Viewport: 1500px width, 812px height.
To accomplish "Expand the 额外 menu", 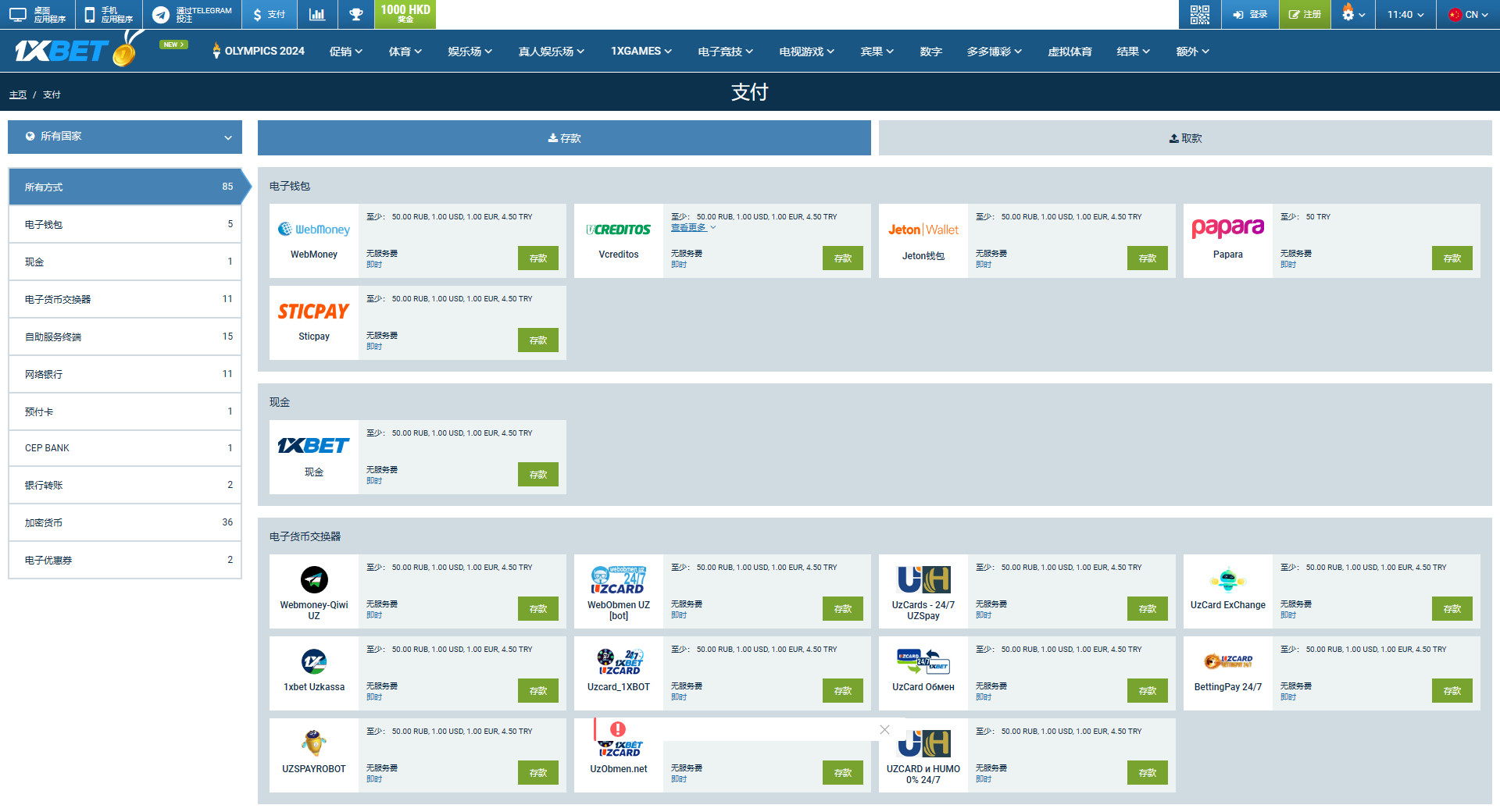I will (x=1192, y=52).
